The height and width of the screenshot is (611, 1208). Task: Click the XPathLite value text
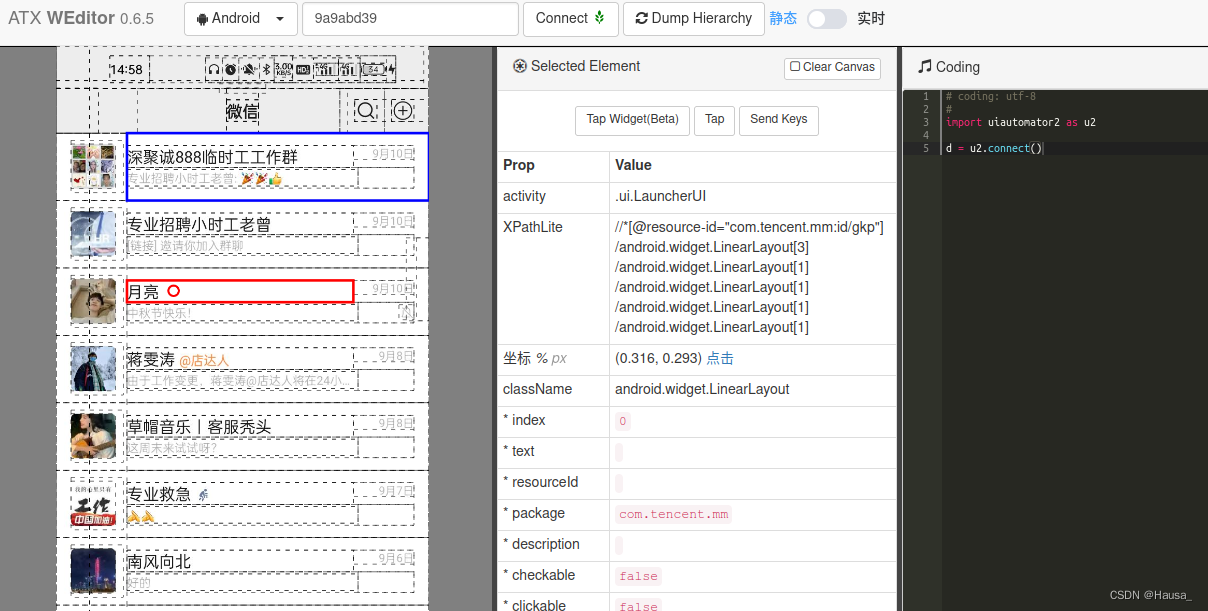(x=749, y=277)
